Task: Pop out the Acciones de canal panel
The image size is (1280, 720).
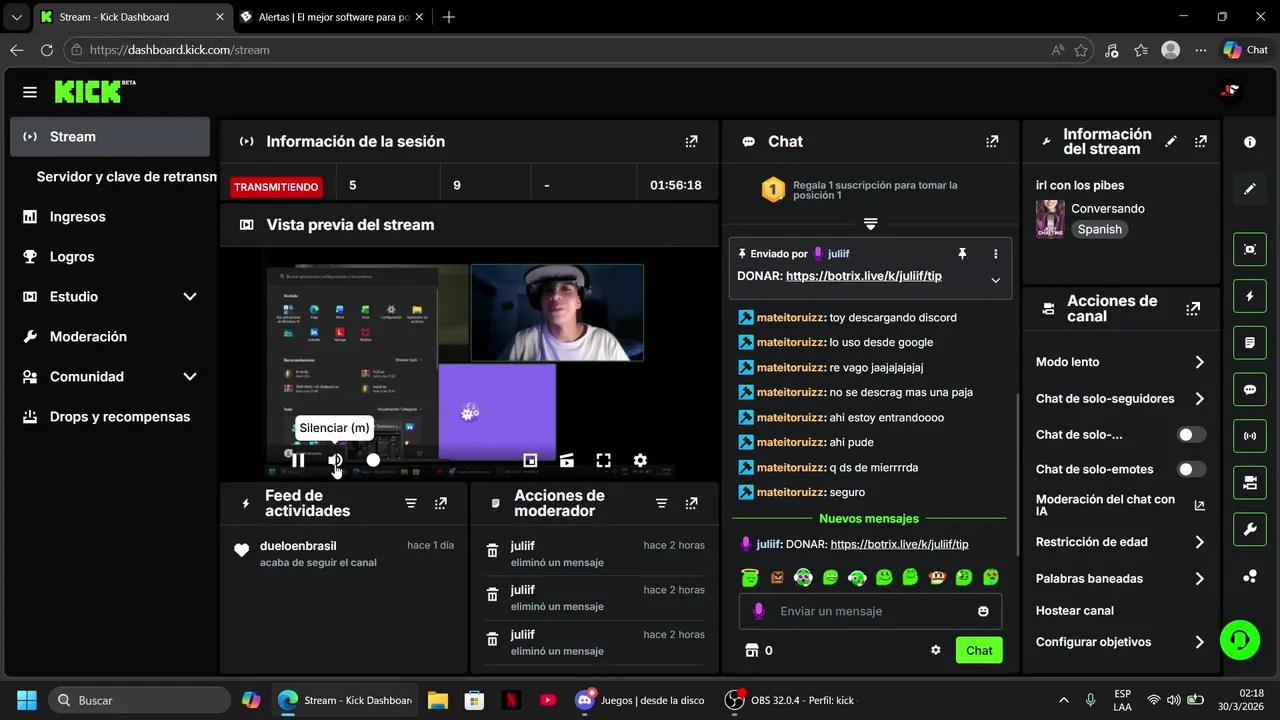Action: tap(1193, 309)
